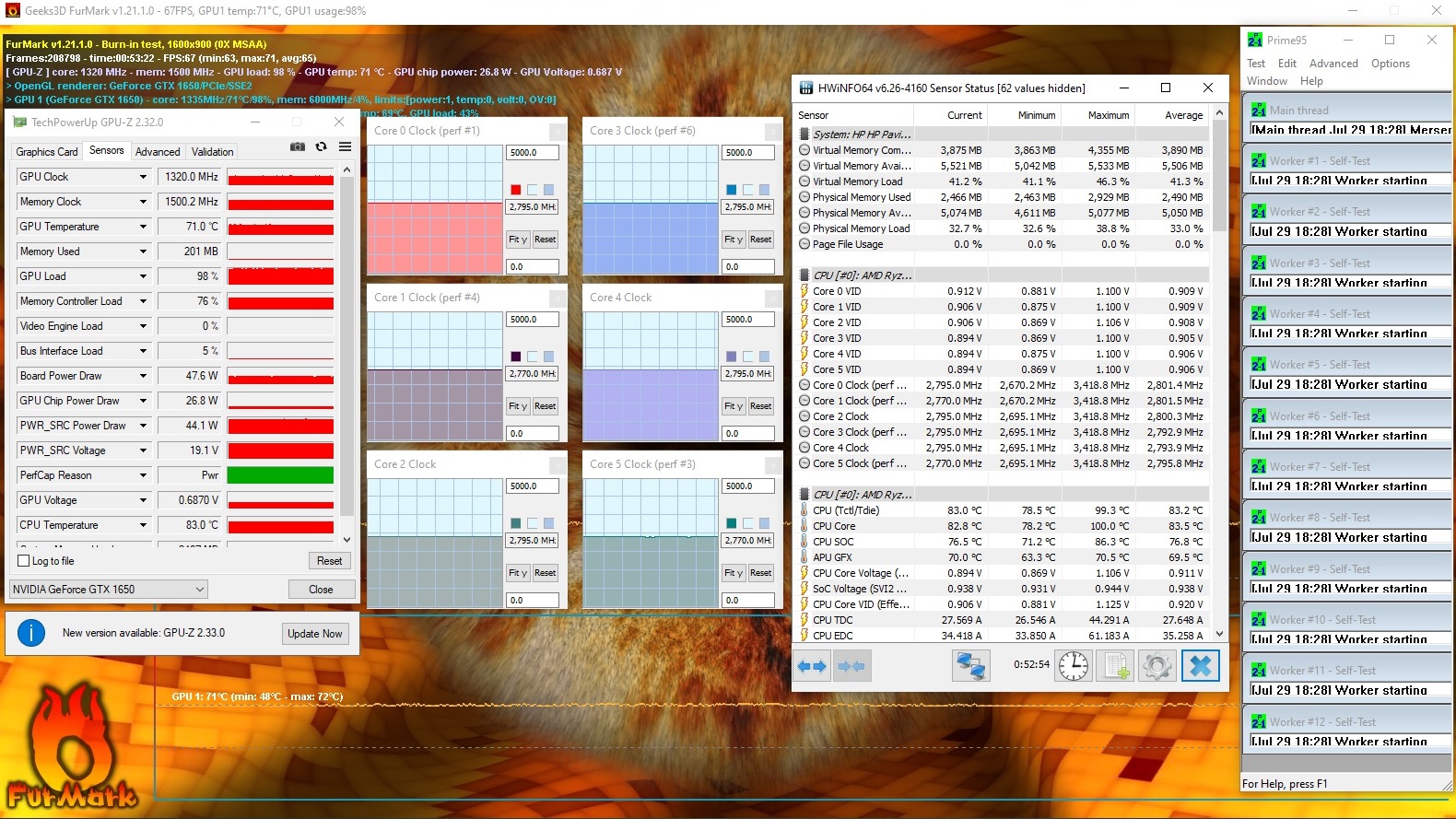The width and height of the screenshot is (1456, 819).
Task: Open the Memory Used sensor dropdown
Action: (x=143, y=252)
